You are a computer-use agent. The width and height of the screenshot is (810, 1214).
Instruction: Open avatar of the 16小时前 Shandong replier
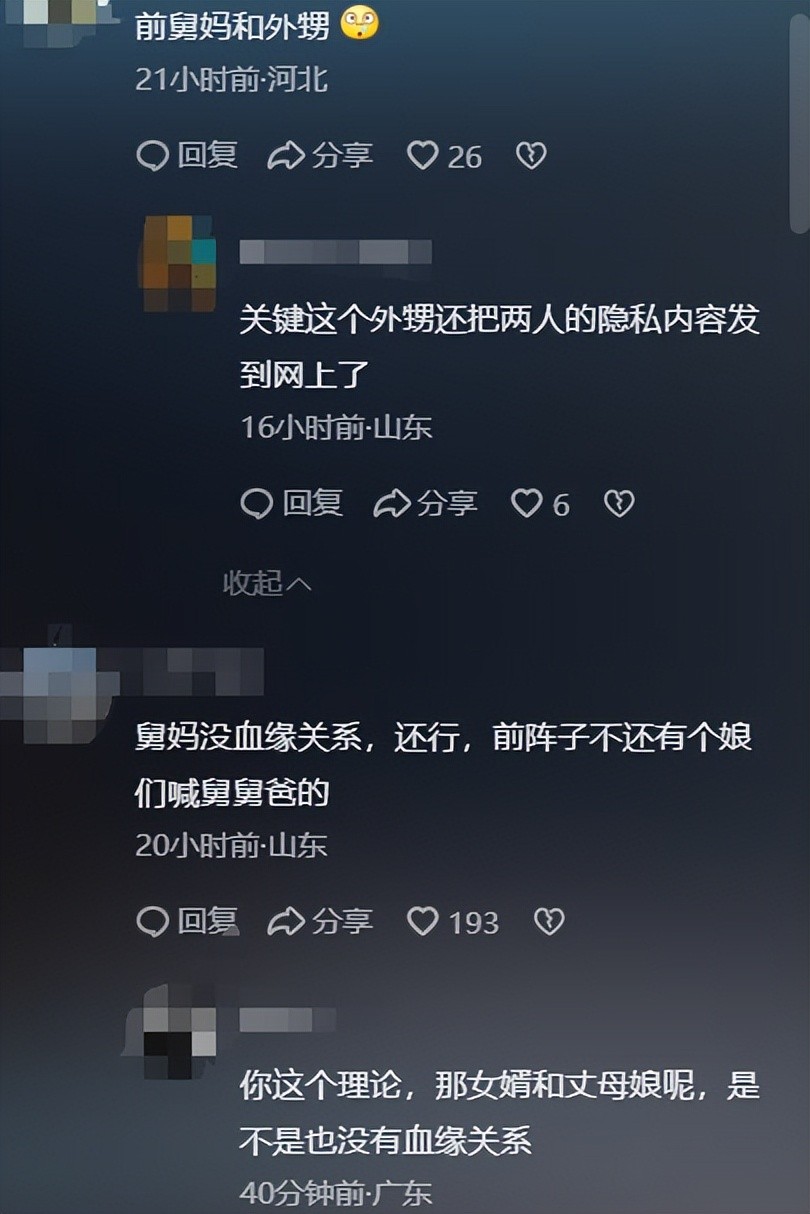coord(180,263)
